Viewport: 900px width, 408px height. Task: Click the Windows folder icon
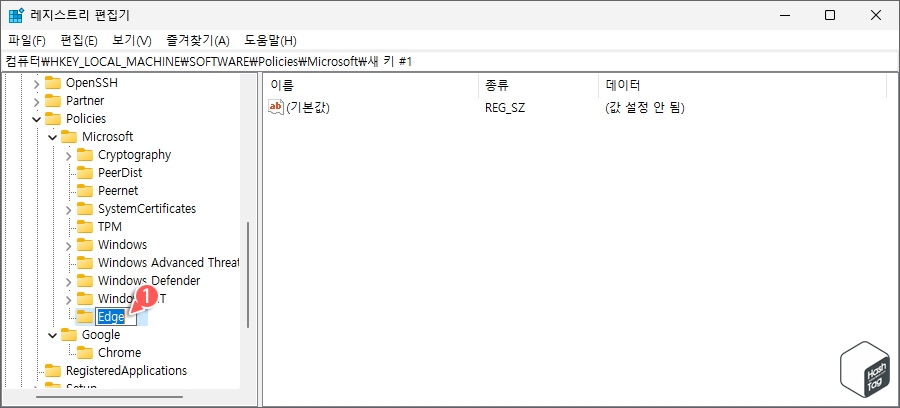85,244
